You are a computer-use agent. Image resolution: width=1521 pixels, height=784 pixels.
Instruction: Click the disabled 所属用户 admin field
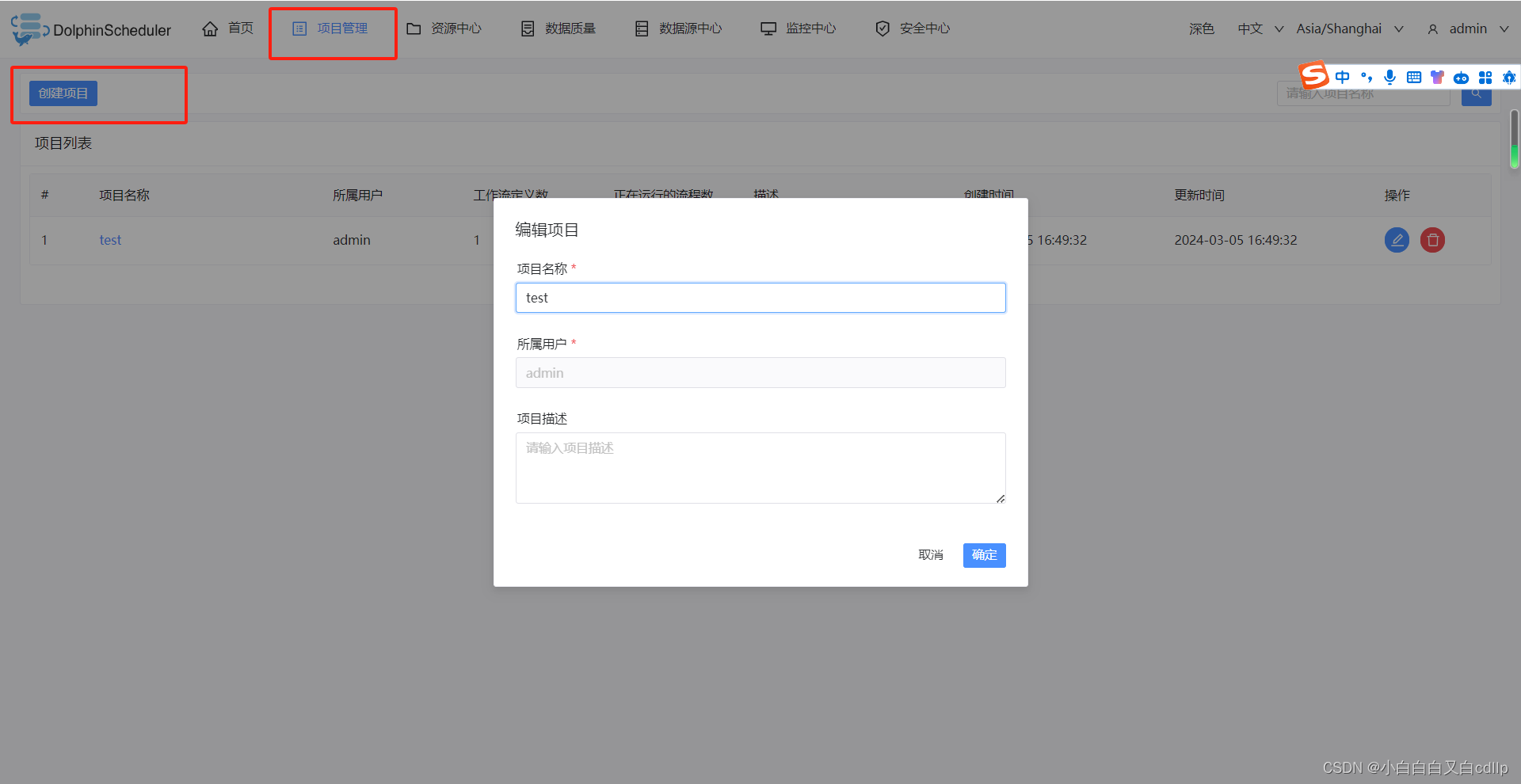tap(760, 373)
